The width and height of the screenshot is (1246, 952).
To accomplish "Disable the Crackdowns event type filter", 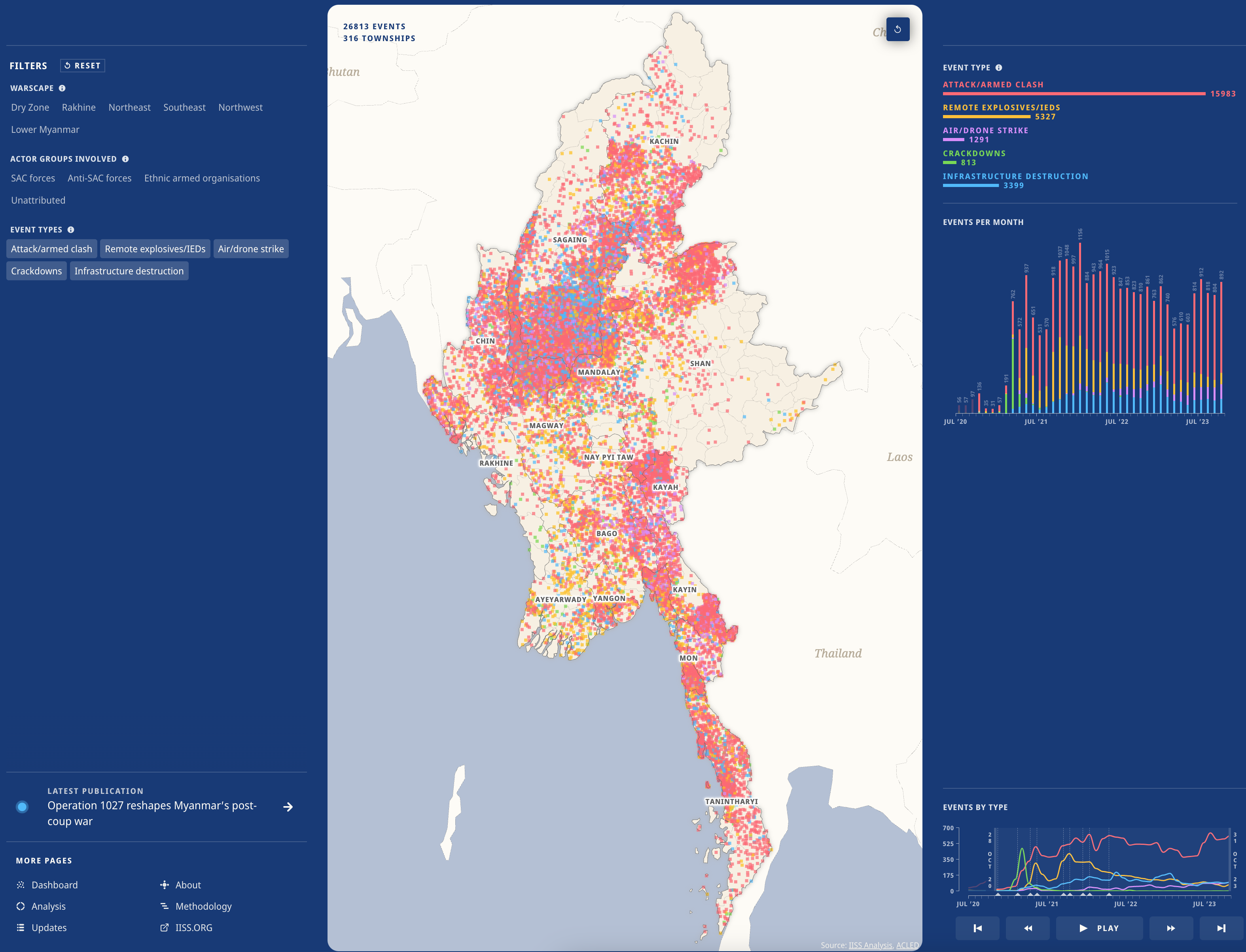I will click(36, 271).
